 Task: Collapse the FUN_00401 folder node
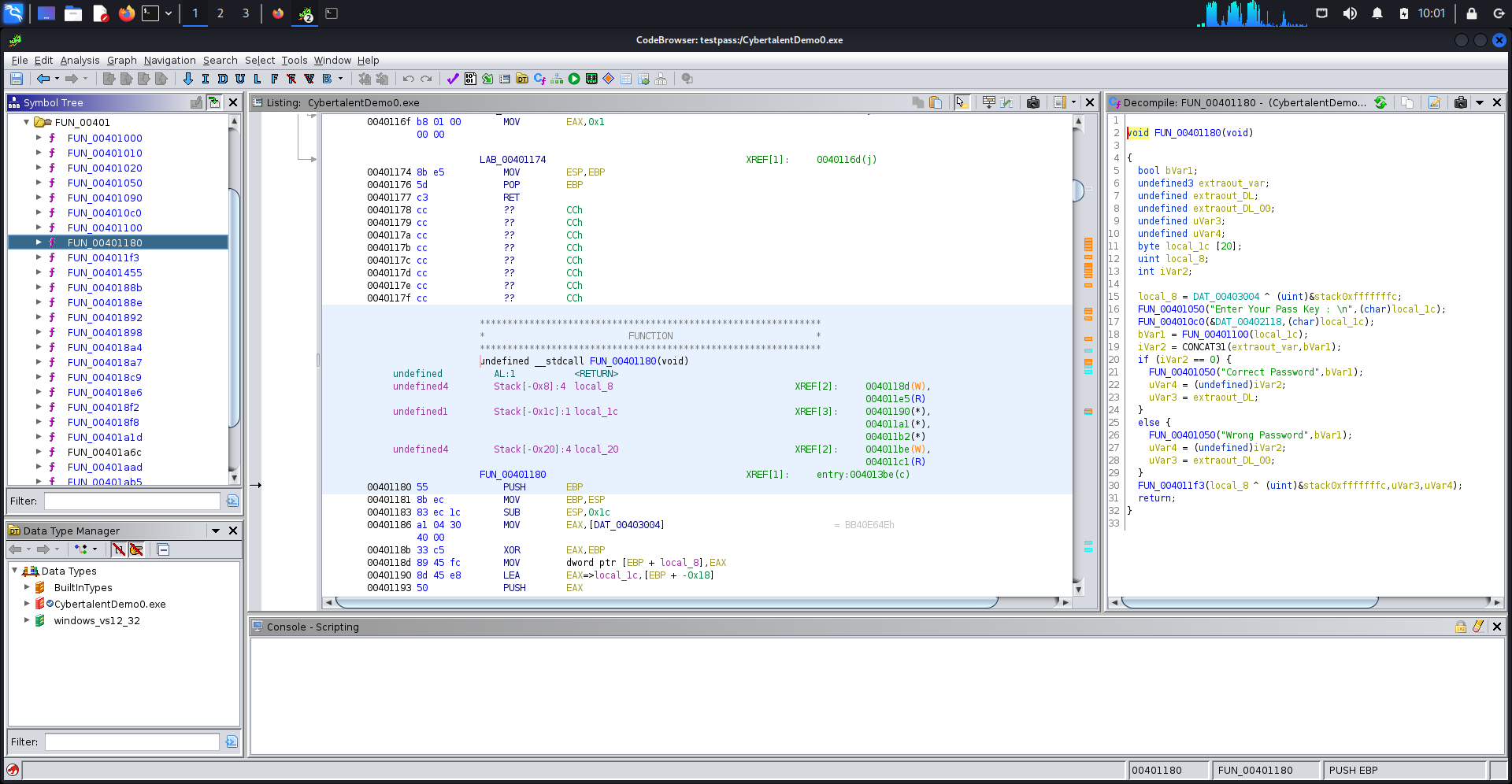tap(27, 122)
